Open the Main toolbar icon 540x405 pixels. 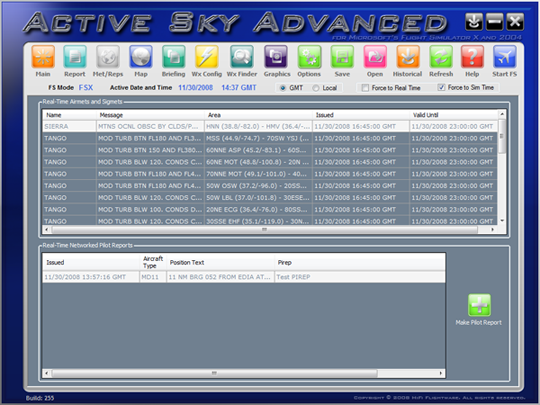coord(43,56)
